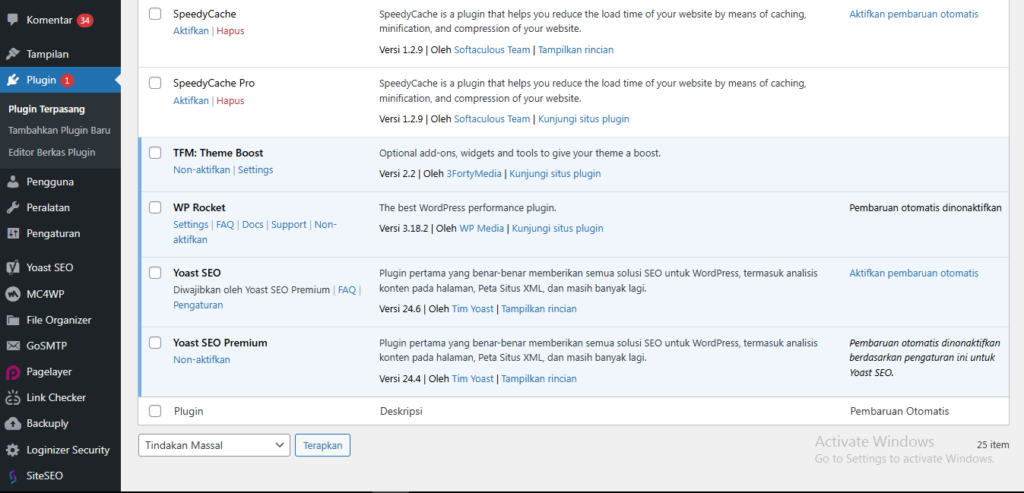
Task: Click Kunjungi situs plugin for WP Rocket
Action: coord(558,229)
